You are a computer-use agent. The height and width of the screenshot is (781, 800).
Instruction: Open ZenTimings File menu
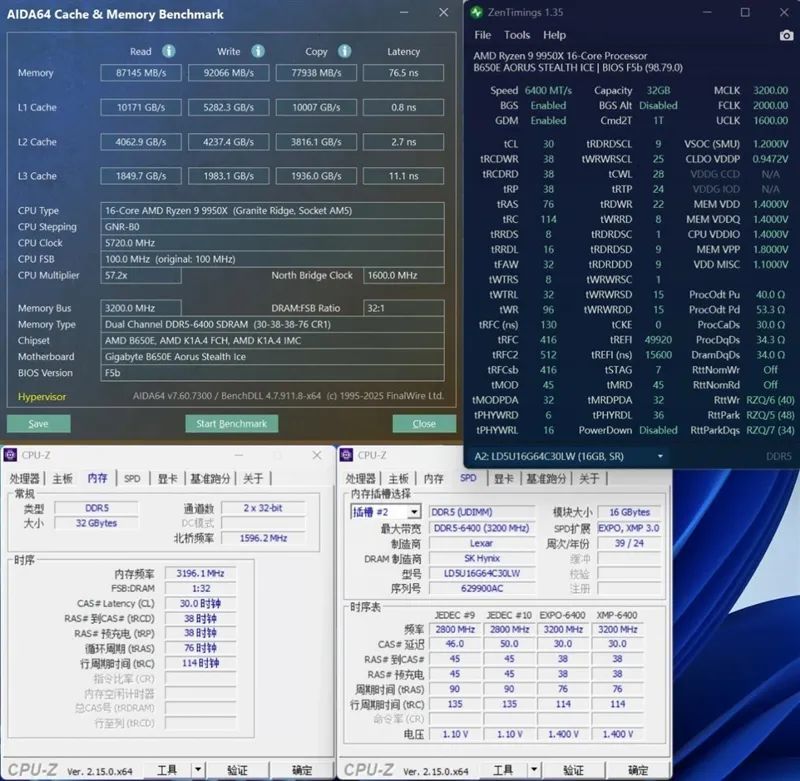(482, 35)
